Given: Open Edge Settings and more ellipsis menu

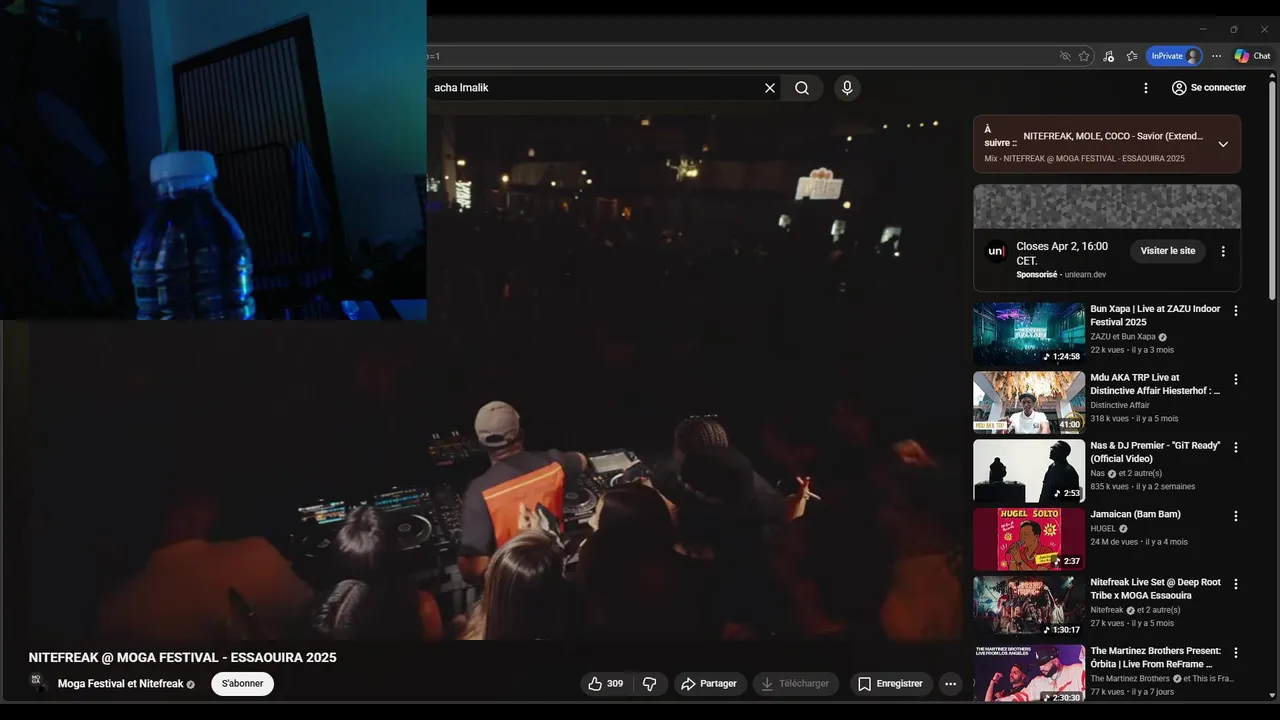Looking at the screenshot, I should point(1216,56).
